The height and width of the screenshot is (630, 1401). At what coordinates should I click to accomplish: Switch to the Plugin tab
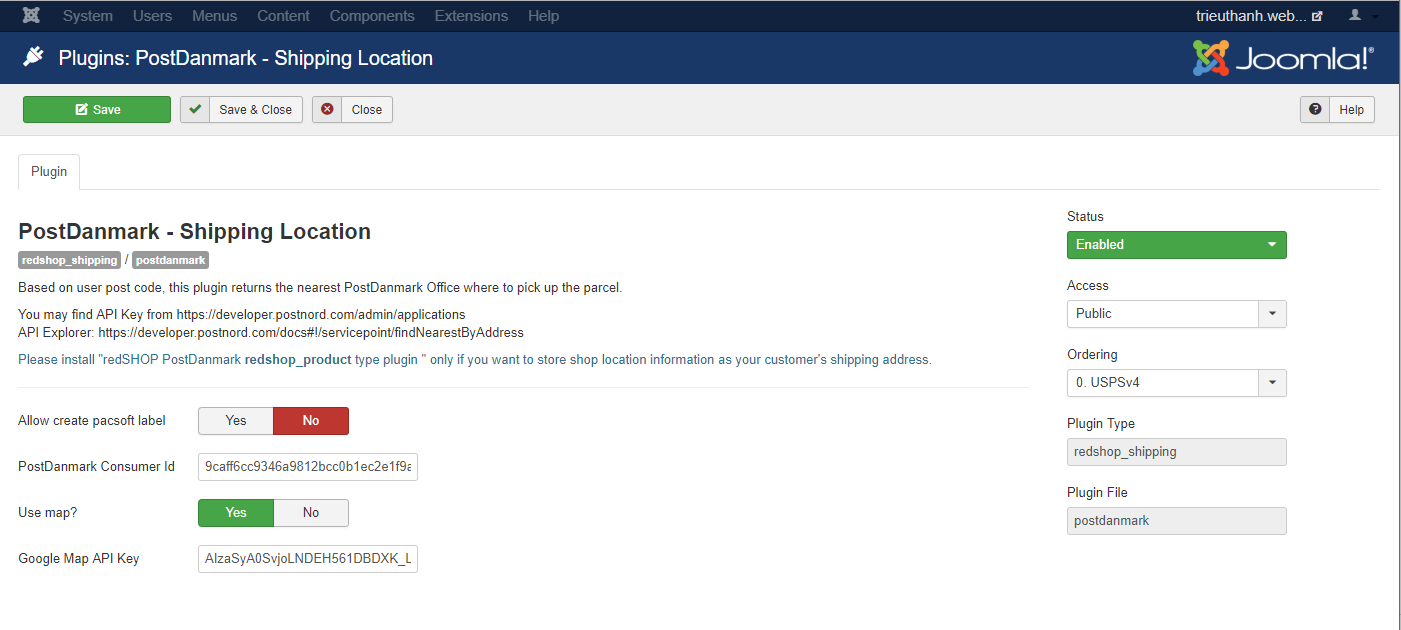click(x=49, y=171)
